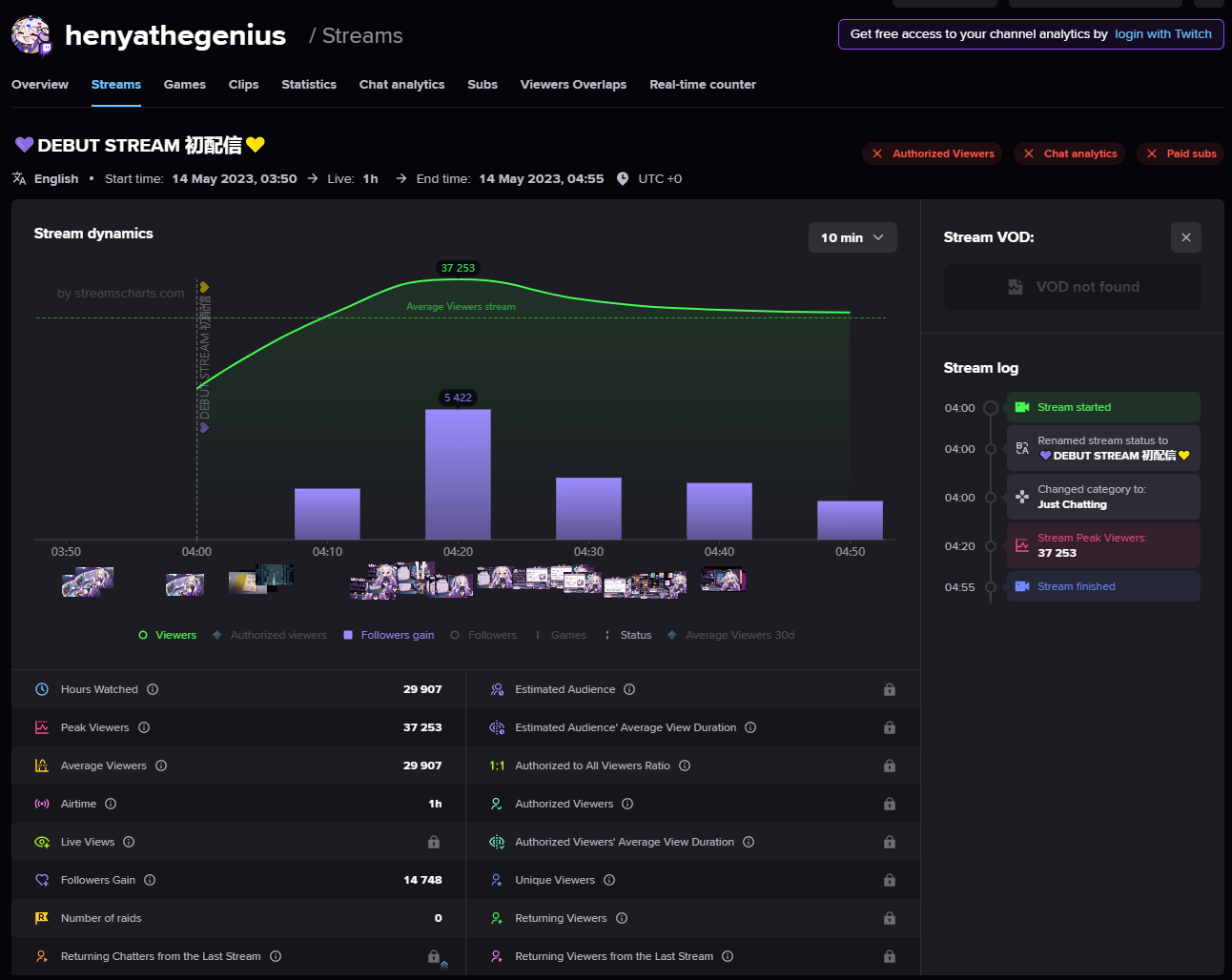Screen dimensions: 1232x980
Task: Toggle Average Viewers 30d legend item
Action: (x=731, y=635)
